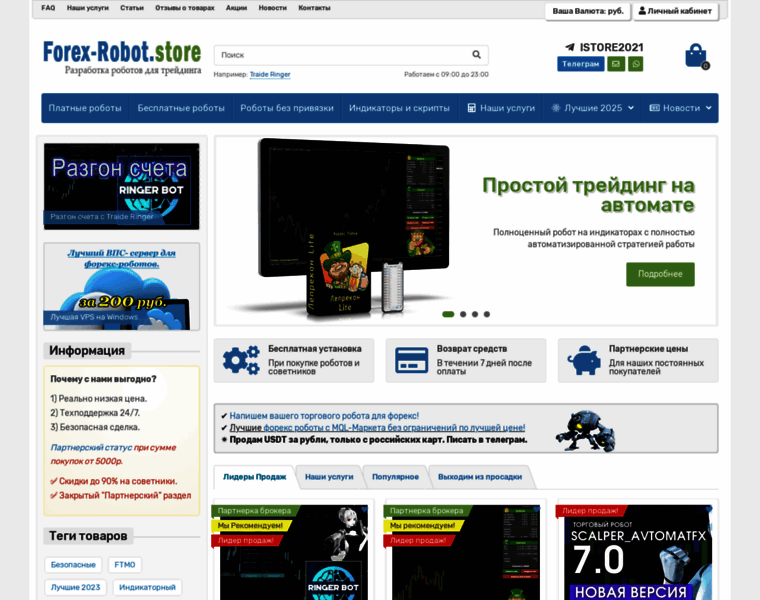Screen dimensions: 760x600
Task: Open Личный кабинет button
Action: click(x=675, y=11)
